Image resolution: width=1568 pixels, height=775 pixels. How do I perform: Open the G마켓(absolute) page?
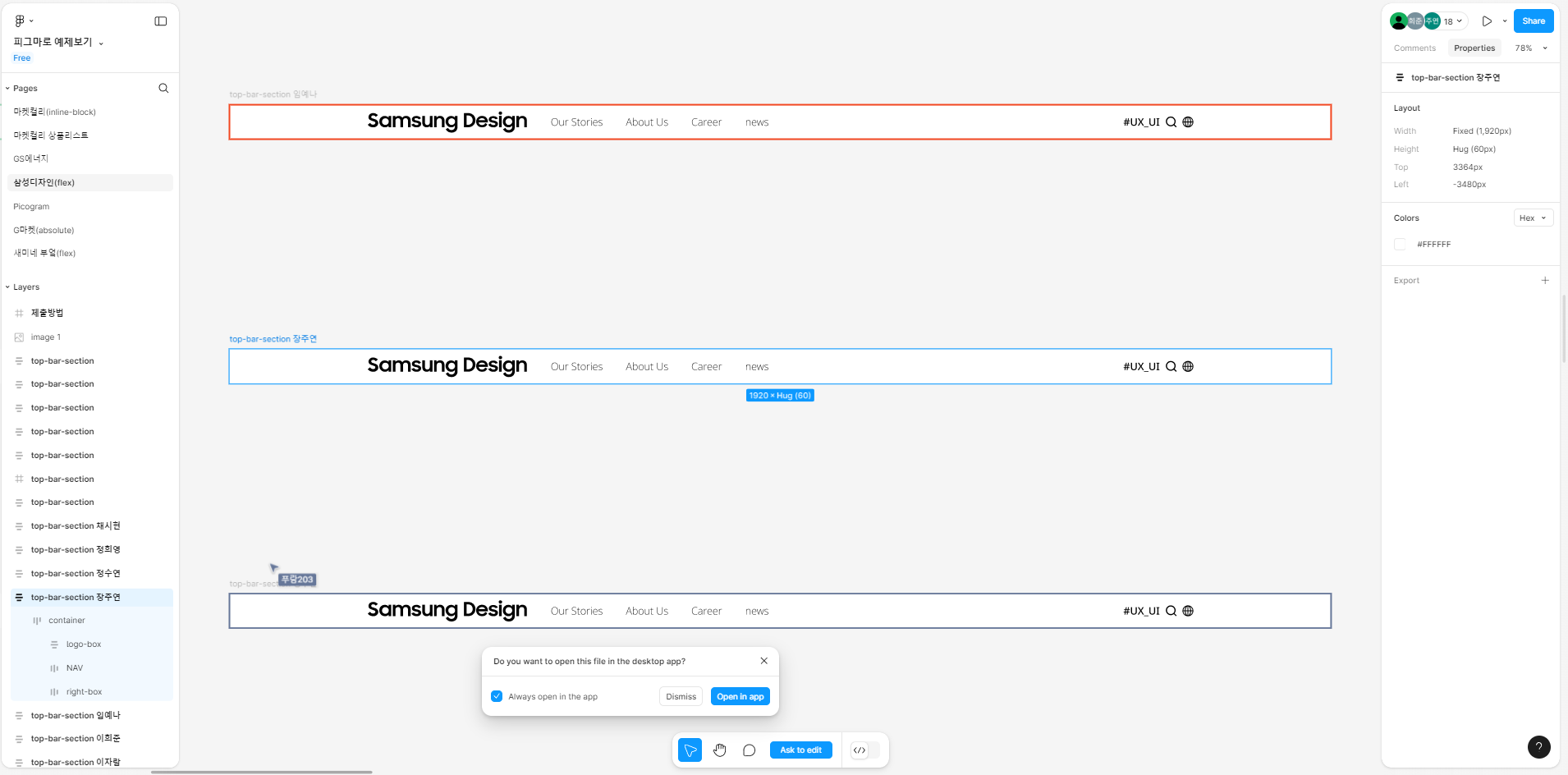(x=44, y=230)
